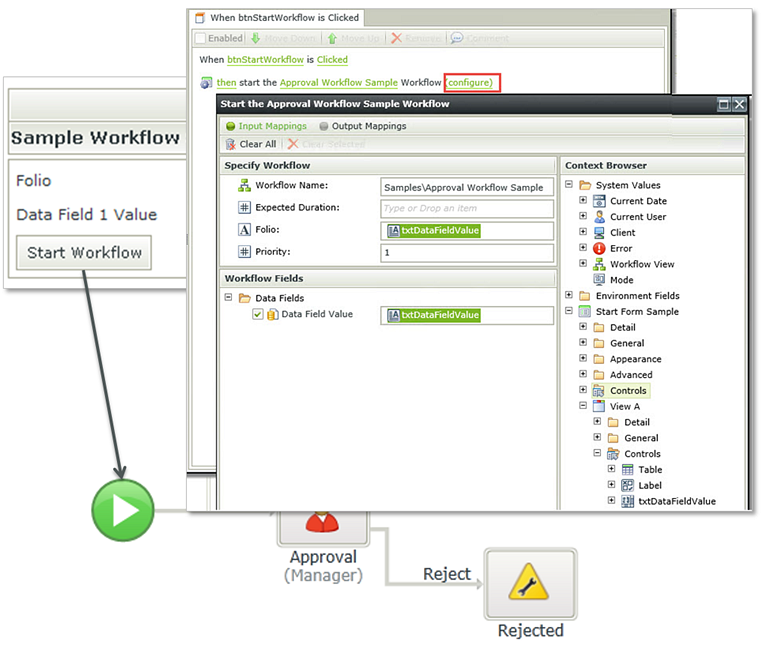
Task: Click the Rejected activity wrench icon
Action: coord(529,582)
